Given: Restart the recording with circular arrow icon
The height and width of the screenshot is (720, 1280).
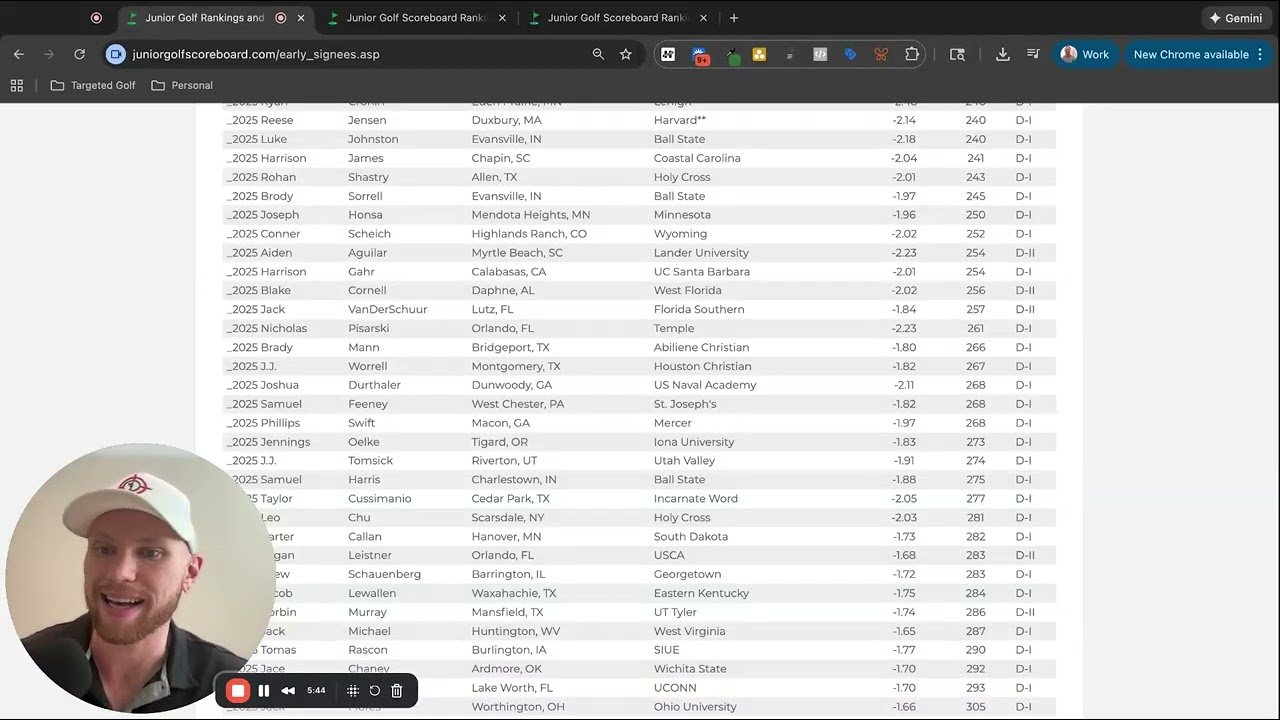Looking at the screenshot, I should coord(375,690).
